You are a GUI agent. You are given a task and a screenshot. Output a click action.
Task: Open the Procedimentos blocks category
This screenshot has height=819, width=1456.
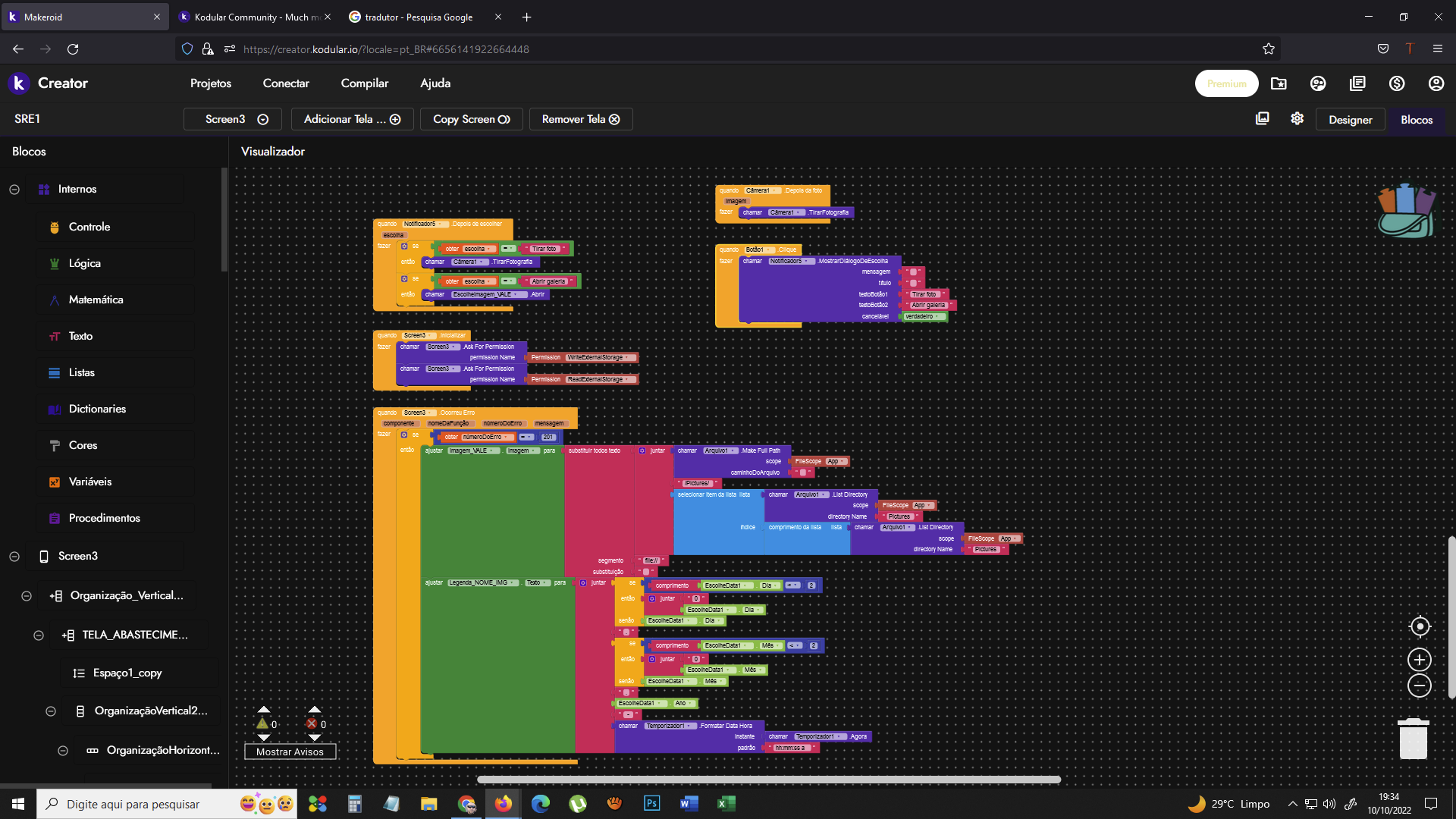click(104, 518)
